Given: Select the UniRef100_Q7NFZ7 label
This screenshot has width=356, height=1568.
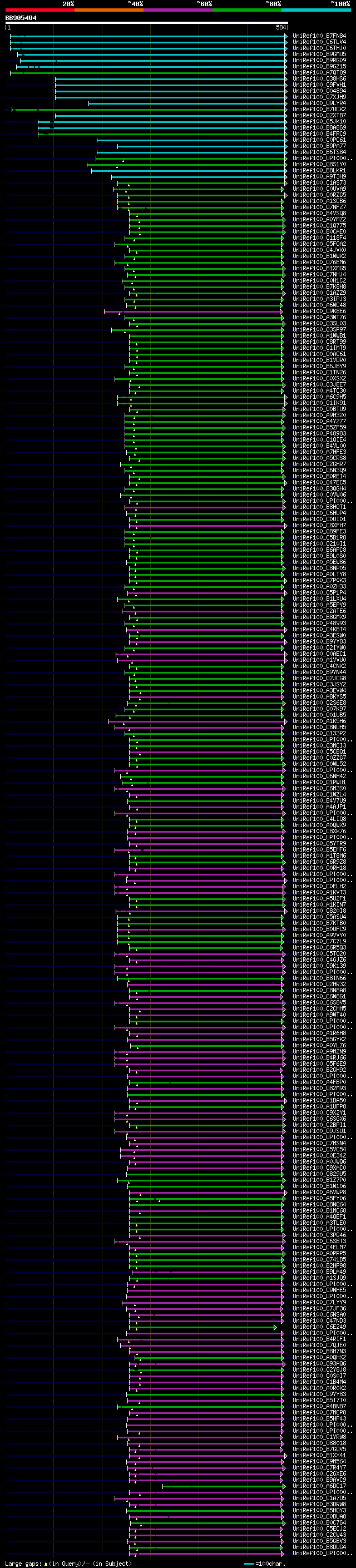Looking at the screenshot, I should [319, 207].
